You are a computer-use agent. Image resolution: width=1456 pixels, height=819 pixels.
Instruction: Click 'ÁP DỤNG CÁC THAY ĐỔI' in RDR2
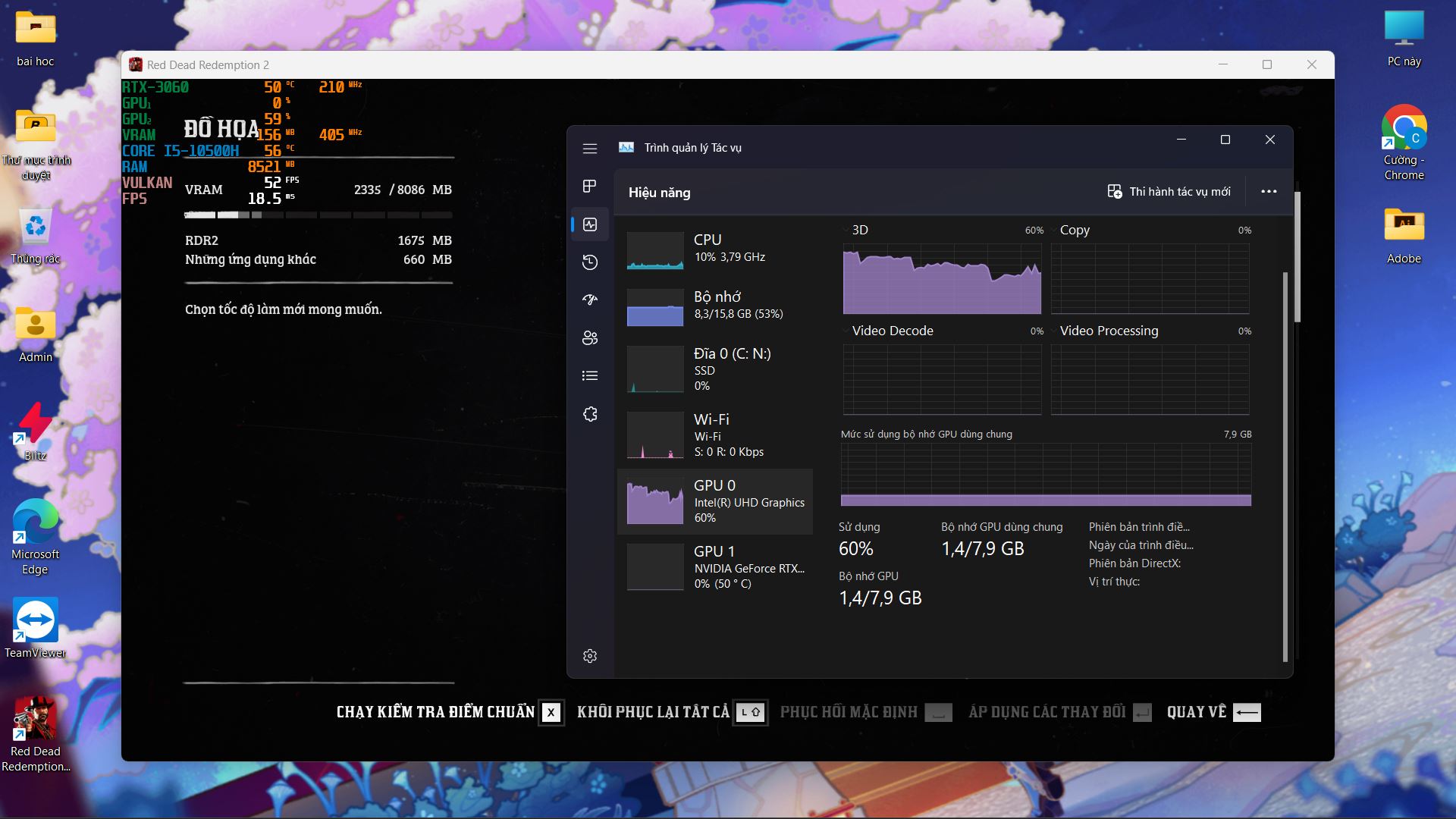(x=1060, y=712)
